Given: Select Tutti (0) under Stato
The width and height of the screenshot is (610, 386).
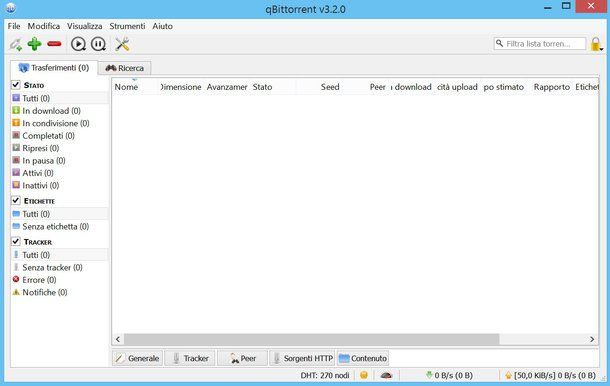Looking at the screenshot, I should click(x=60, y=98).
